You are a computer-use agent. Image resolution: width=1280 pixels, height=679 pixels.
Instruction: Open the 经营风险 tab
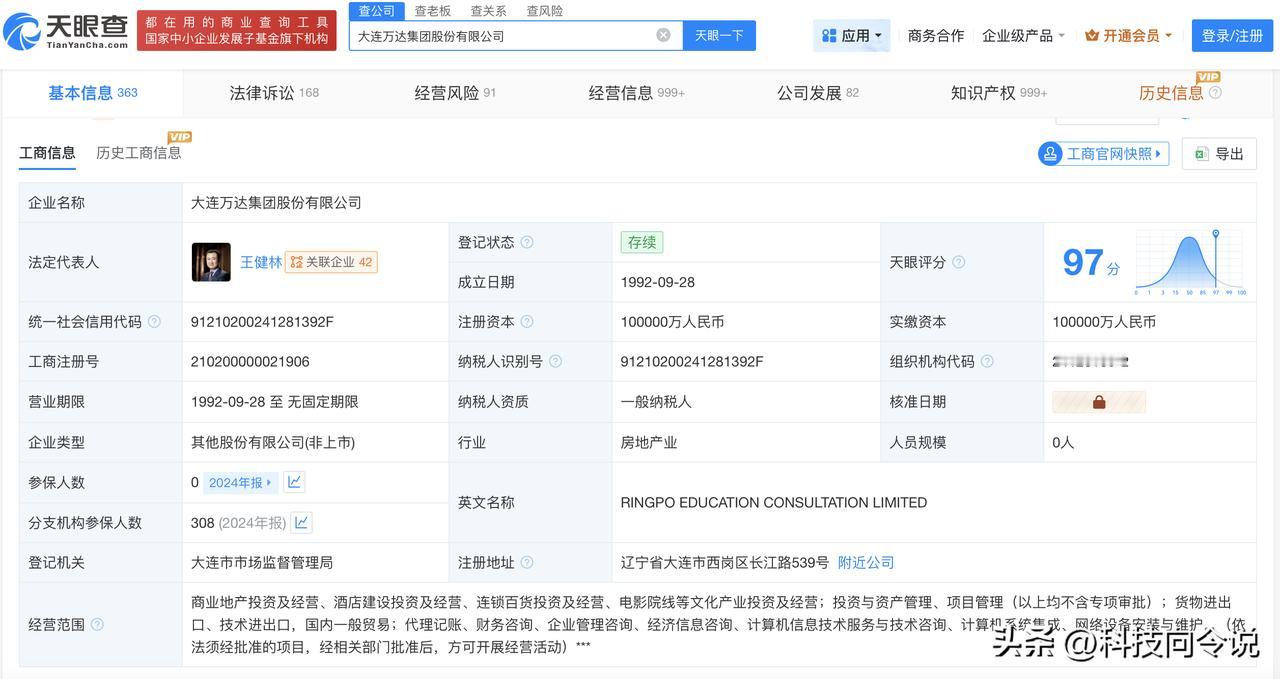click(x=455, y=93)
